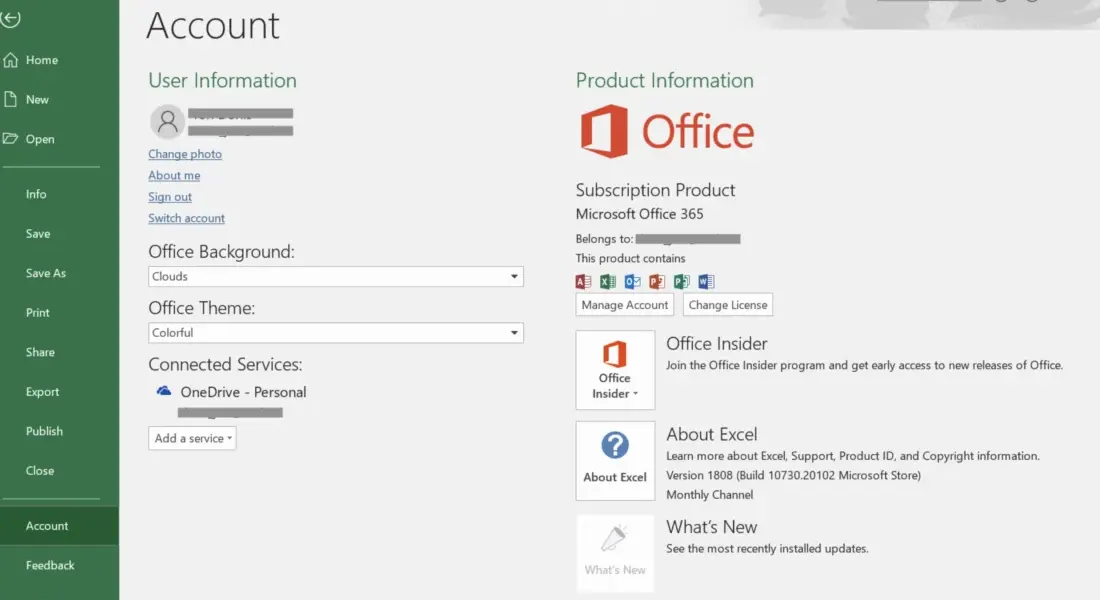Click the Home house icon
The height and width of the screenshot is (600, 1100).
click(11, 60)
